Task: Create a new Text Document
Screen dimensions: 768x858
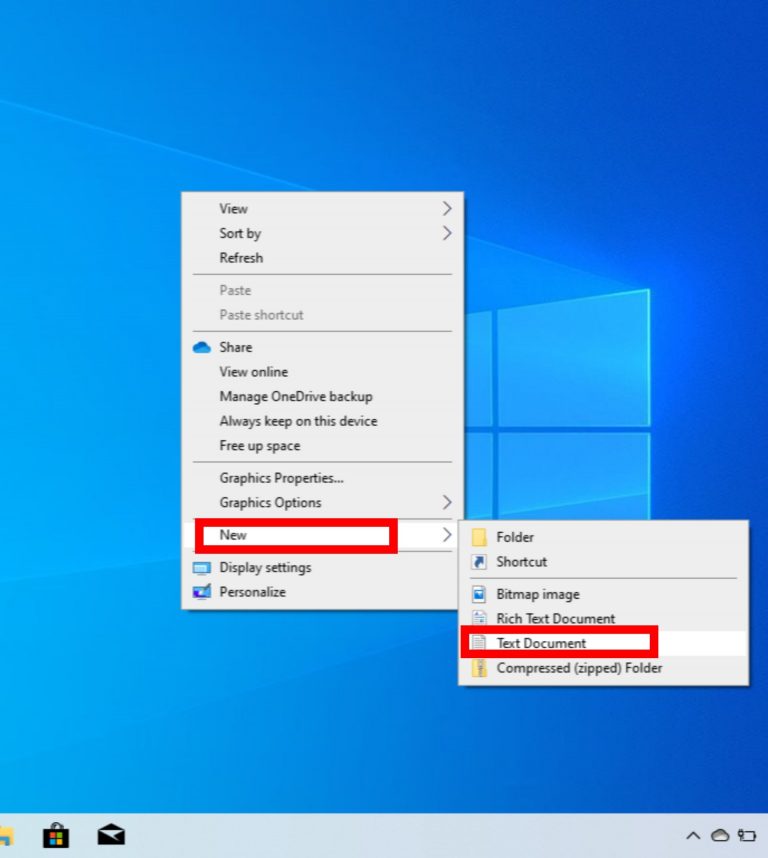Action: coord(603,644)
